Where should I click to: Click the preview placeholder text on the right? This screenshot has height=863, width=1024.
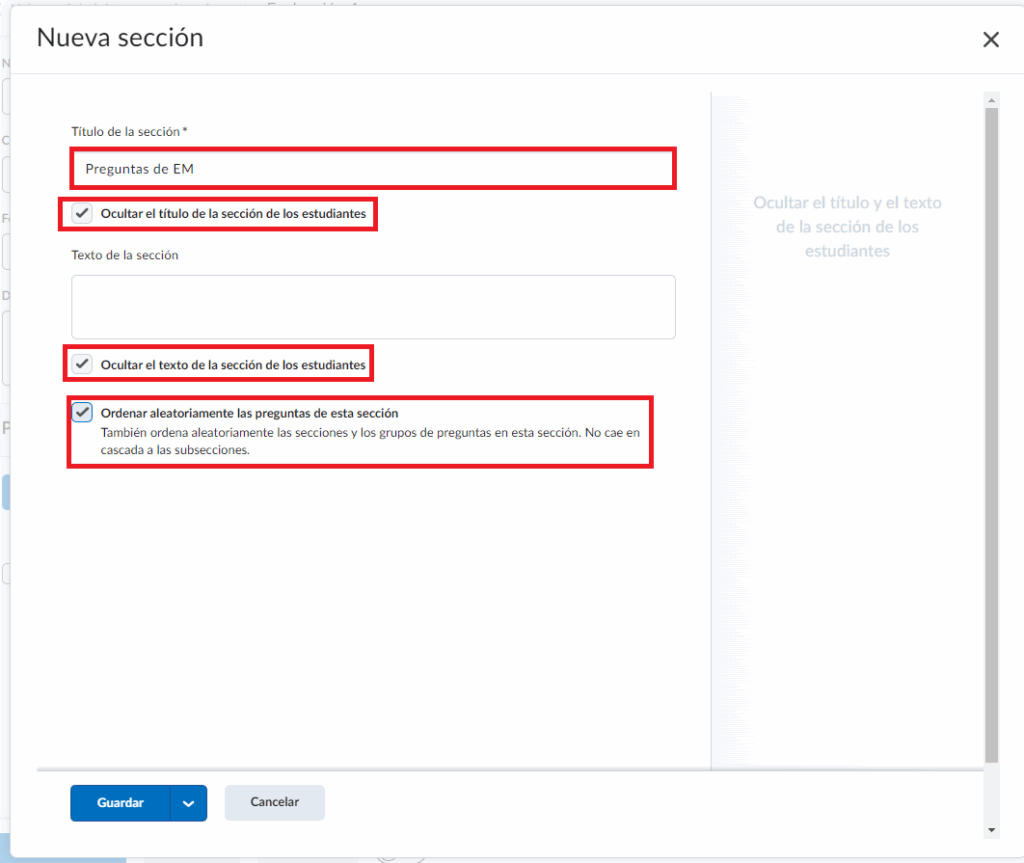847,227
